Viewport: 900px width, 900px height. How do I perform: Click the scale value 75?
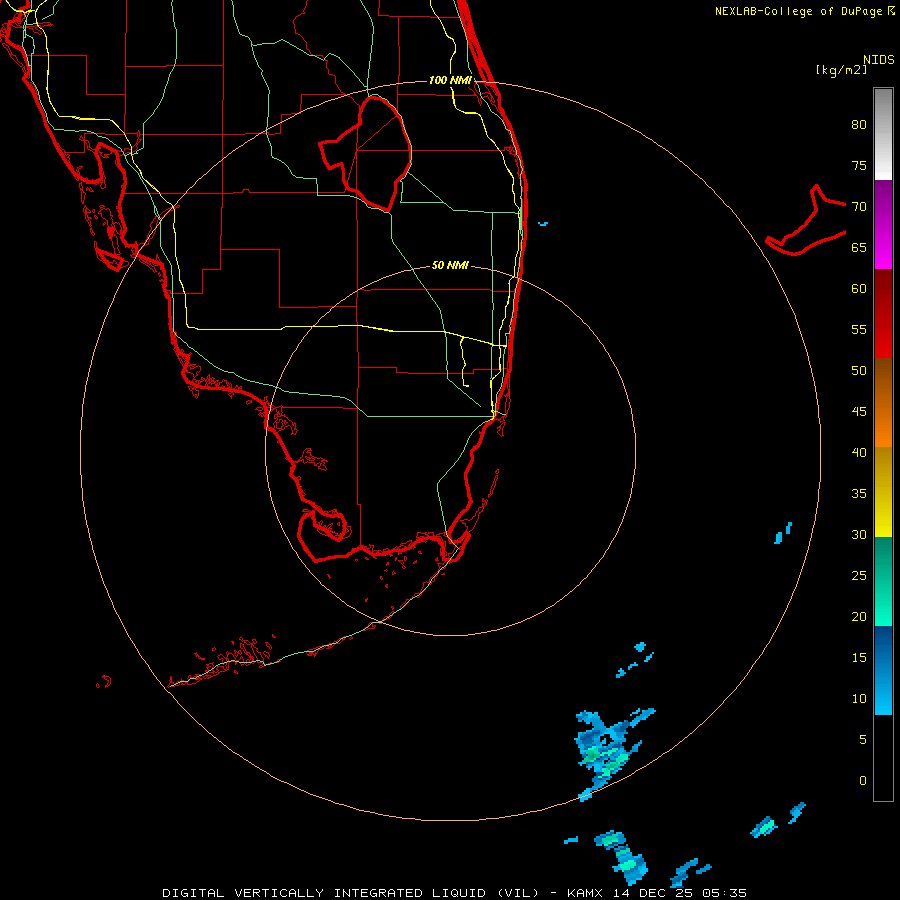coord(859,165)
